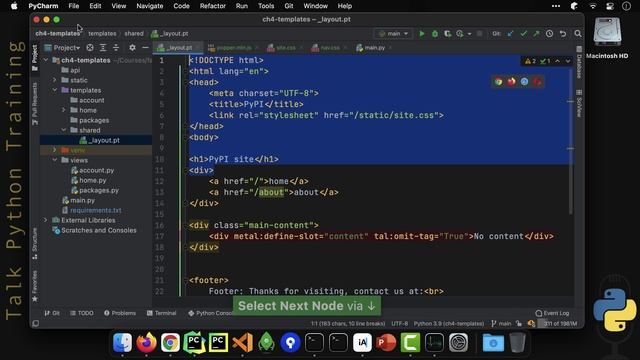Viewport: 640px width, 360px height.
Task: Commit changes with Git checkmark icon
Action: (523, 33)
